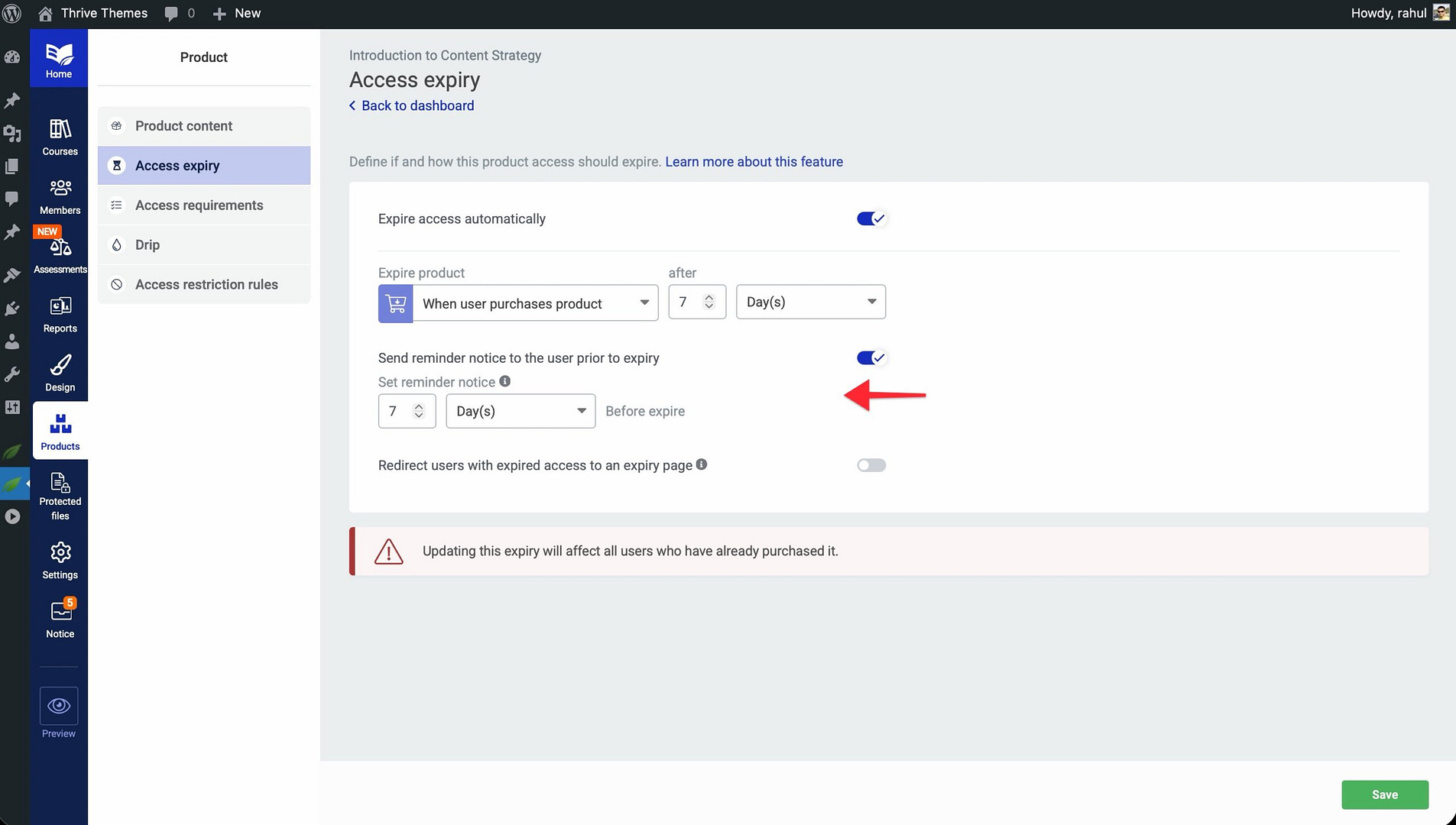This screenshot has width=1456, height=825.
Task: Click the green Save button
Action: pyautogui.click(x=1384, y=794)
